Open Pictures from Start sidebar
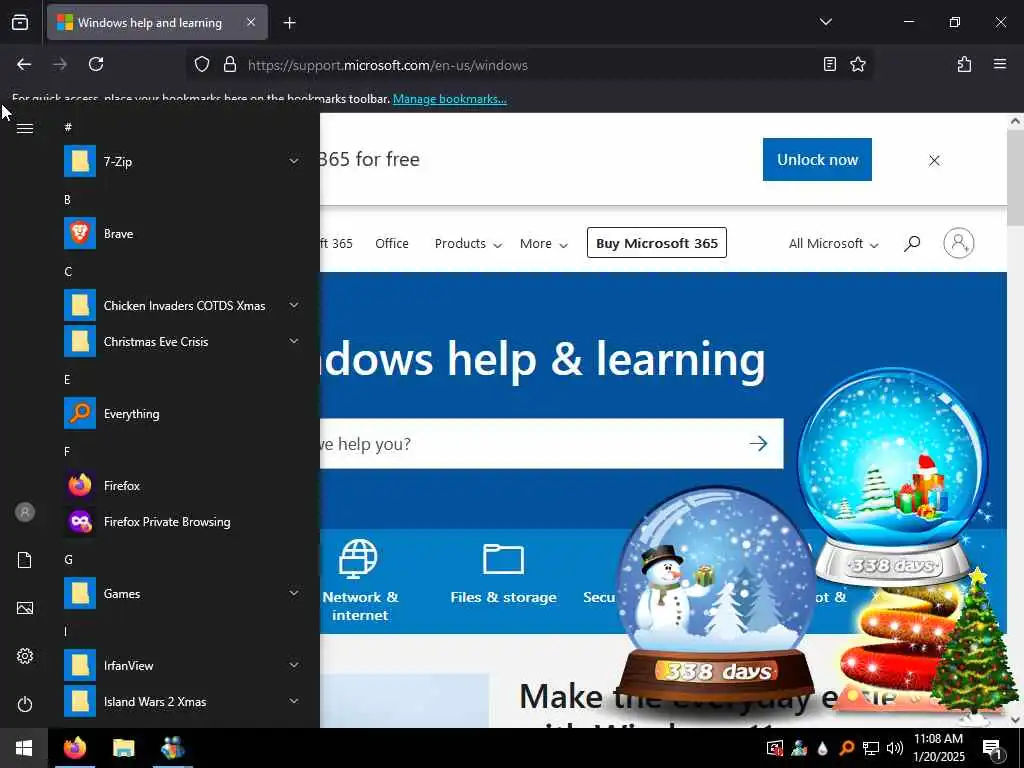 point(25,608)
